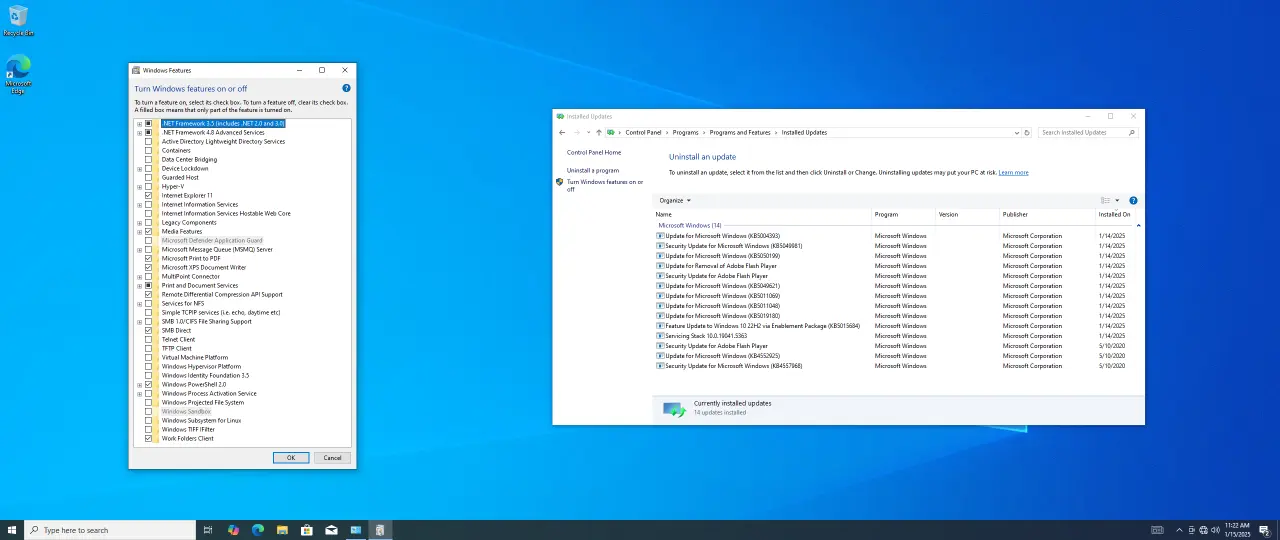Click OK in Windows Features dialog
The width and height of the screenshot is (1280, 540).
tap(291, 457)
